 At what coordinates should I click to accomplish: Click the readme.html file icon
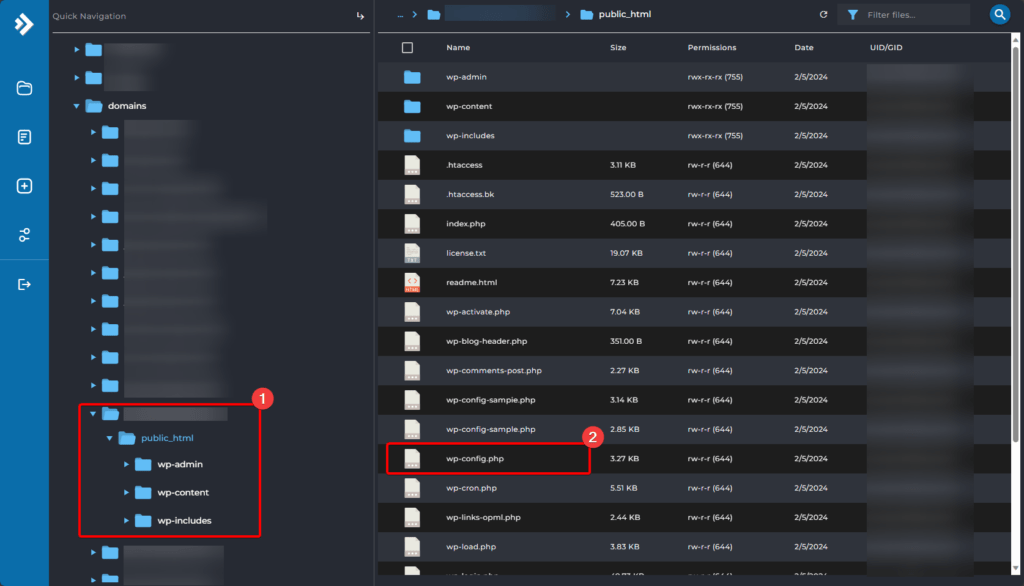(412, 283)
